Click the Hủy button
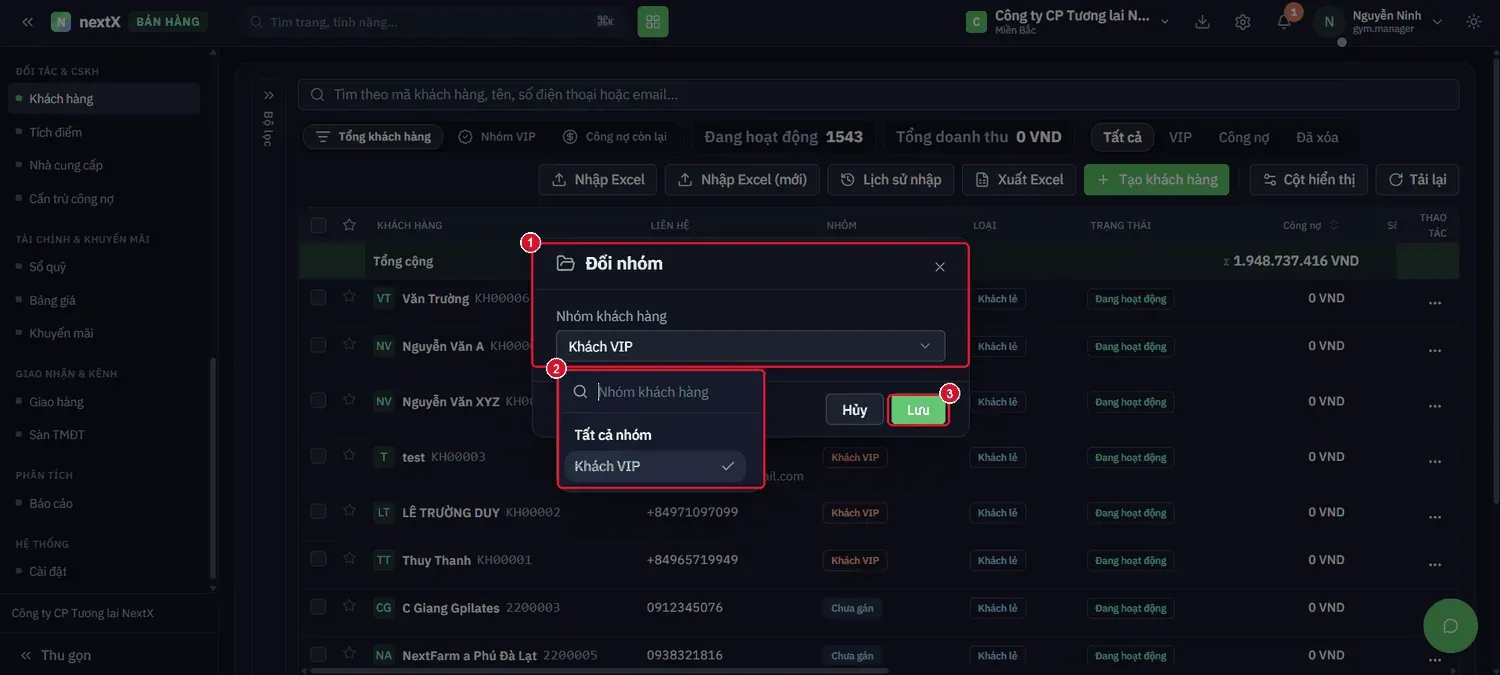This screenshot has width=1500, height=675. (855, 410)
